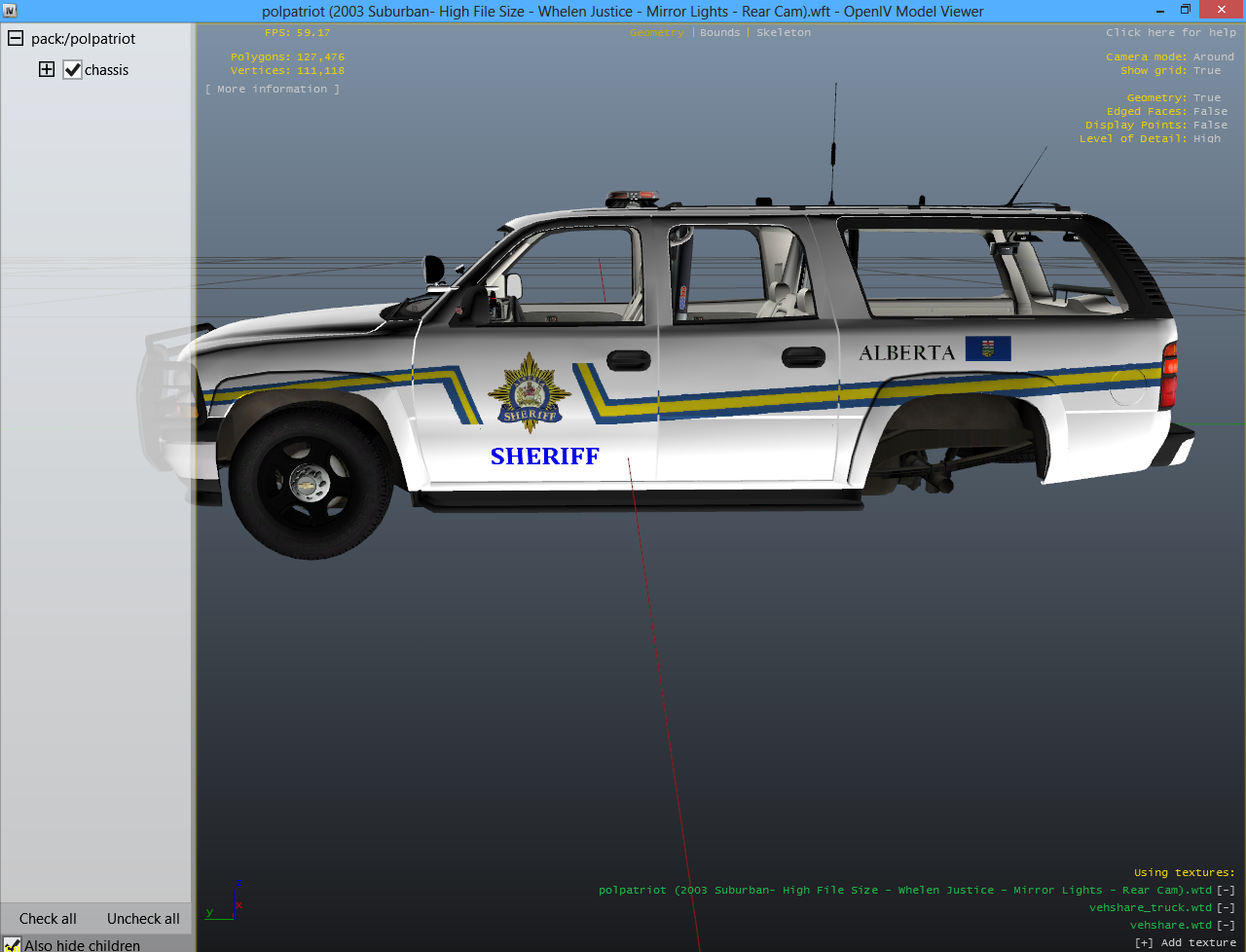The width and height of the screenshot is (1246, 952).
Task: Remove the polpatriot .wtd texture with [-]
Action: tap(1226, 891)
